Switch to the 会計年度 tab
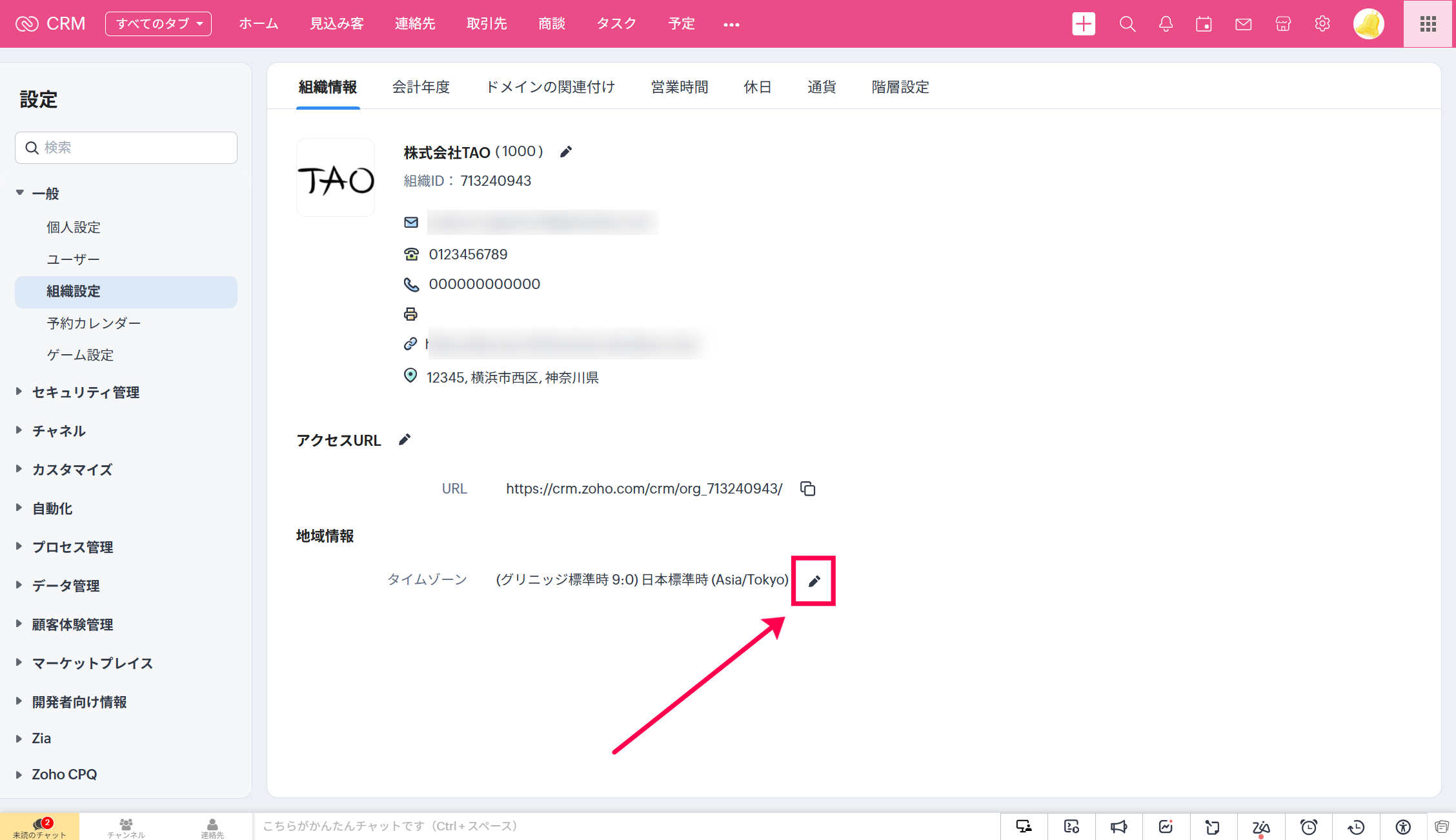 [x=421, y=86]
